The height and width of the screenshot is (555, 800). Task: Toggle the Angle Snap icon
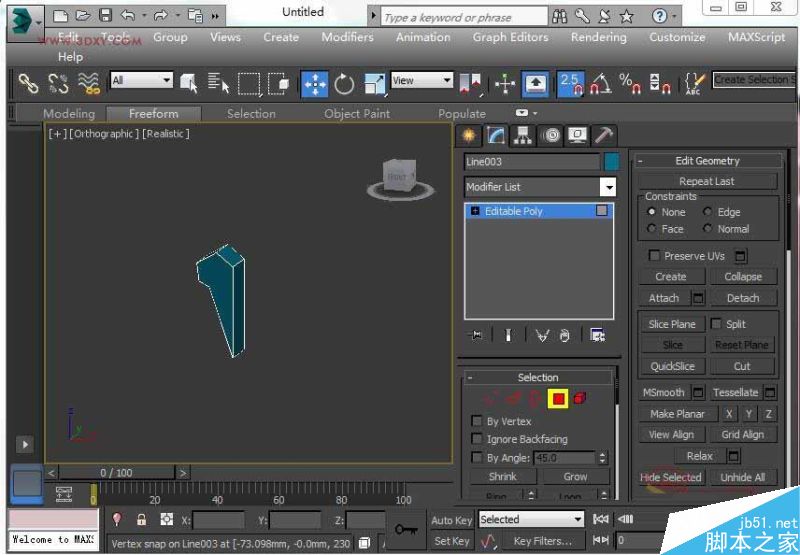601,84
